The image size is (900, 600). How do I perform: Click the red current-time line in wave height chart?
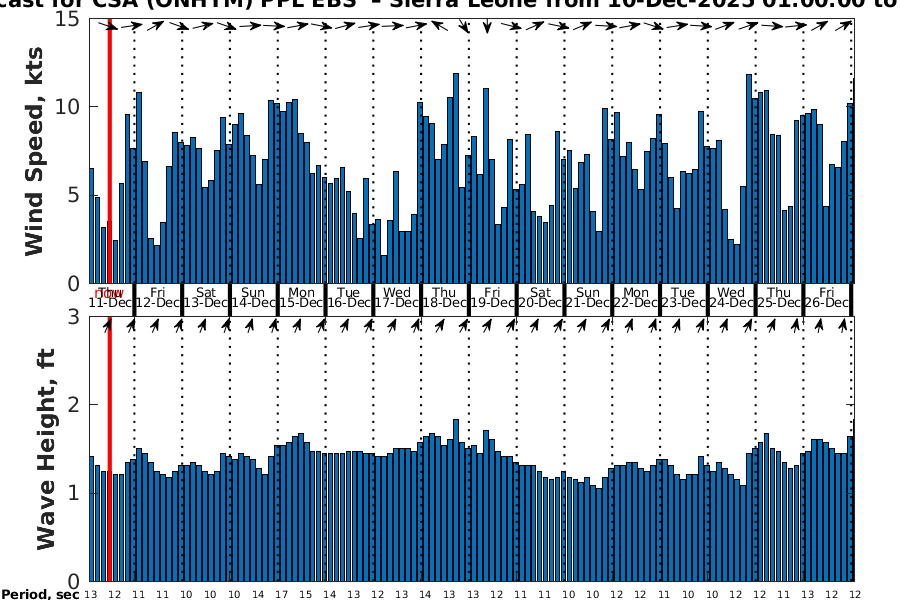point(109,450)
